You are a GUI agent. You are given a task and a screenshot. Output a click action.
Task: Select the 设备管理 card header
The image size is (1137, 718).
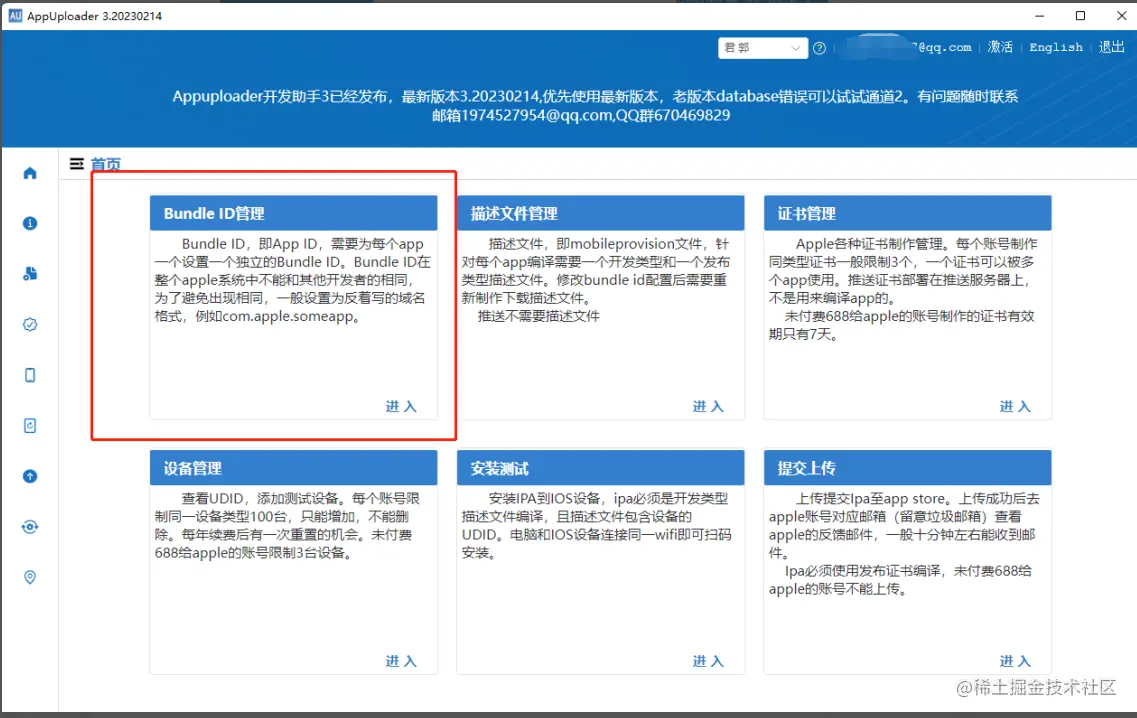tap(294, 468)
